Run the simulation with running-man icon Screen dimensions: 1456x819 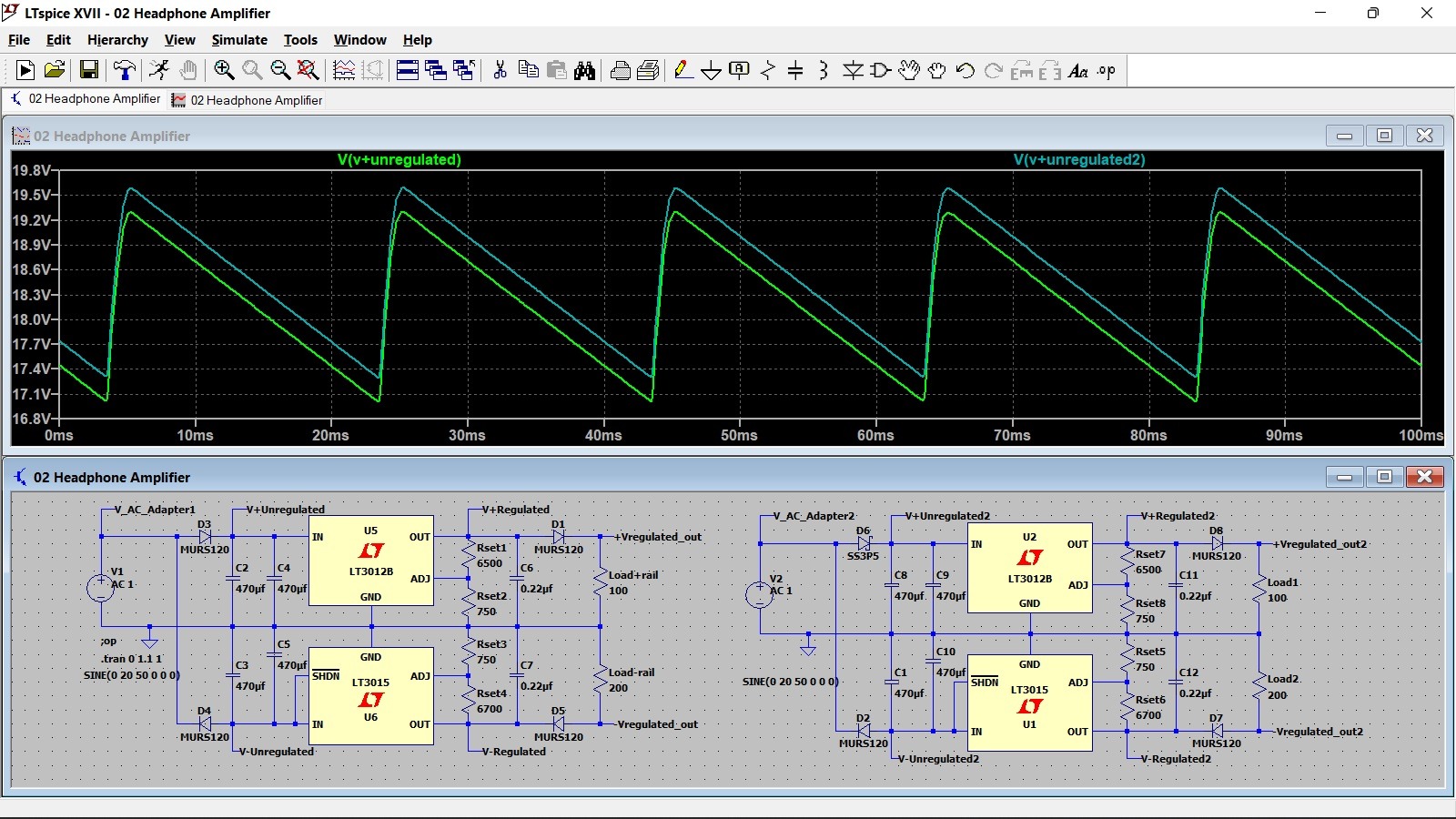click(x=159, y=70)
